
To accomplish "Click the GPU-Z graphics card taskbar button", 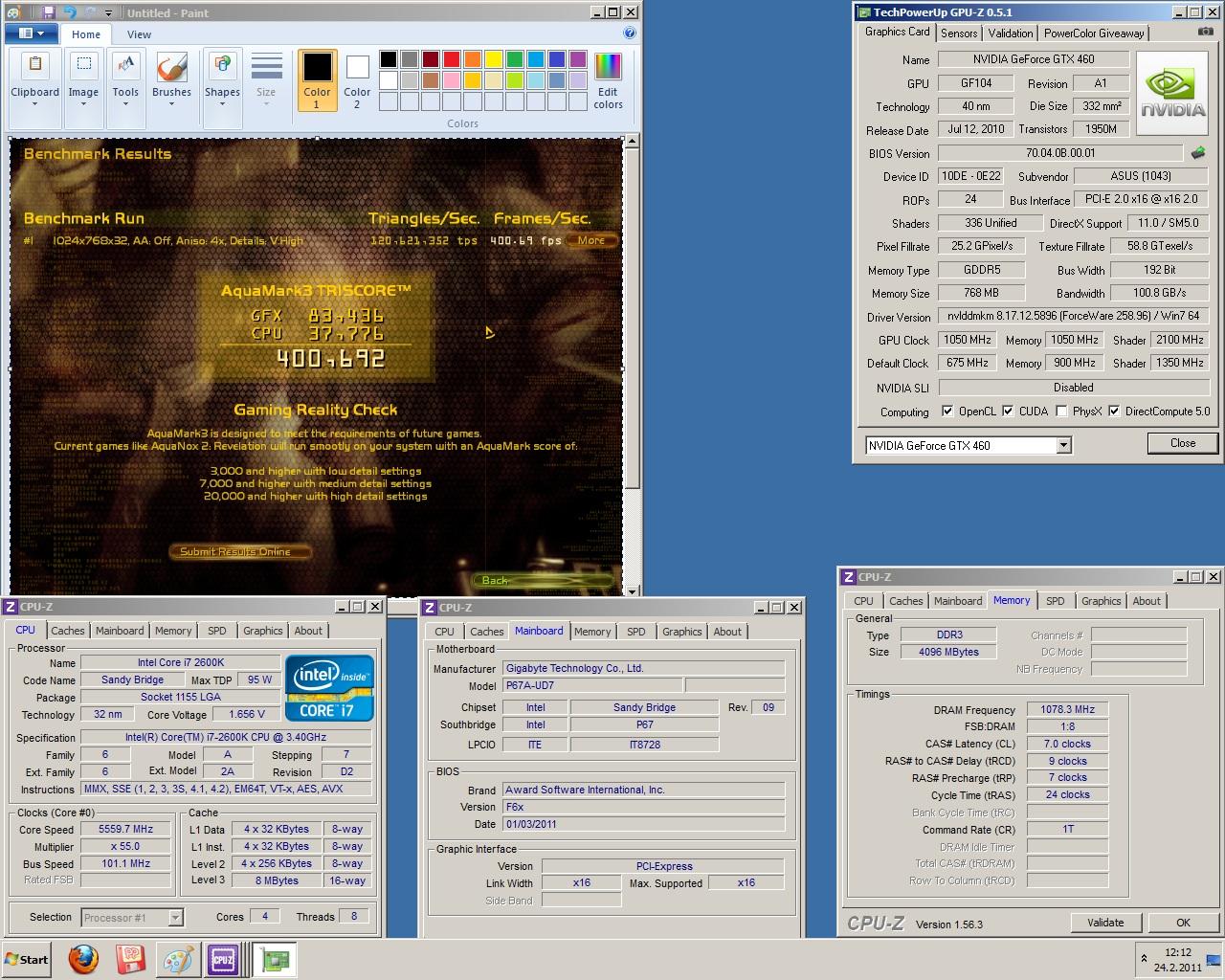I will click(276, 959).
